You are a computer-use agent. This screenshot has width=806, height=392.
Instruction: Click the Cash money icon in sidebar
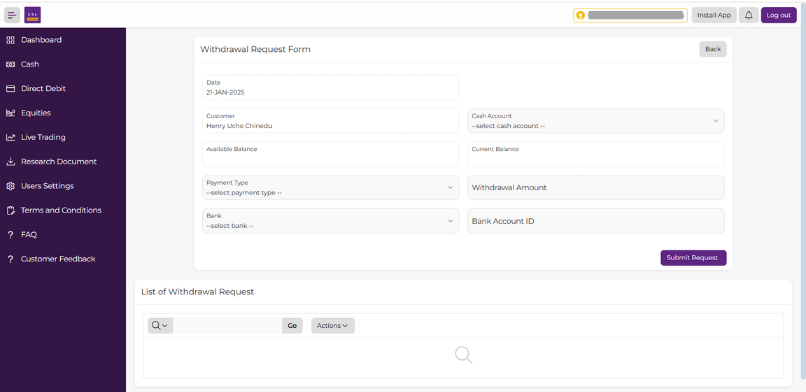click(x=10, y=64)
